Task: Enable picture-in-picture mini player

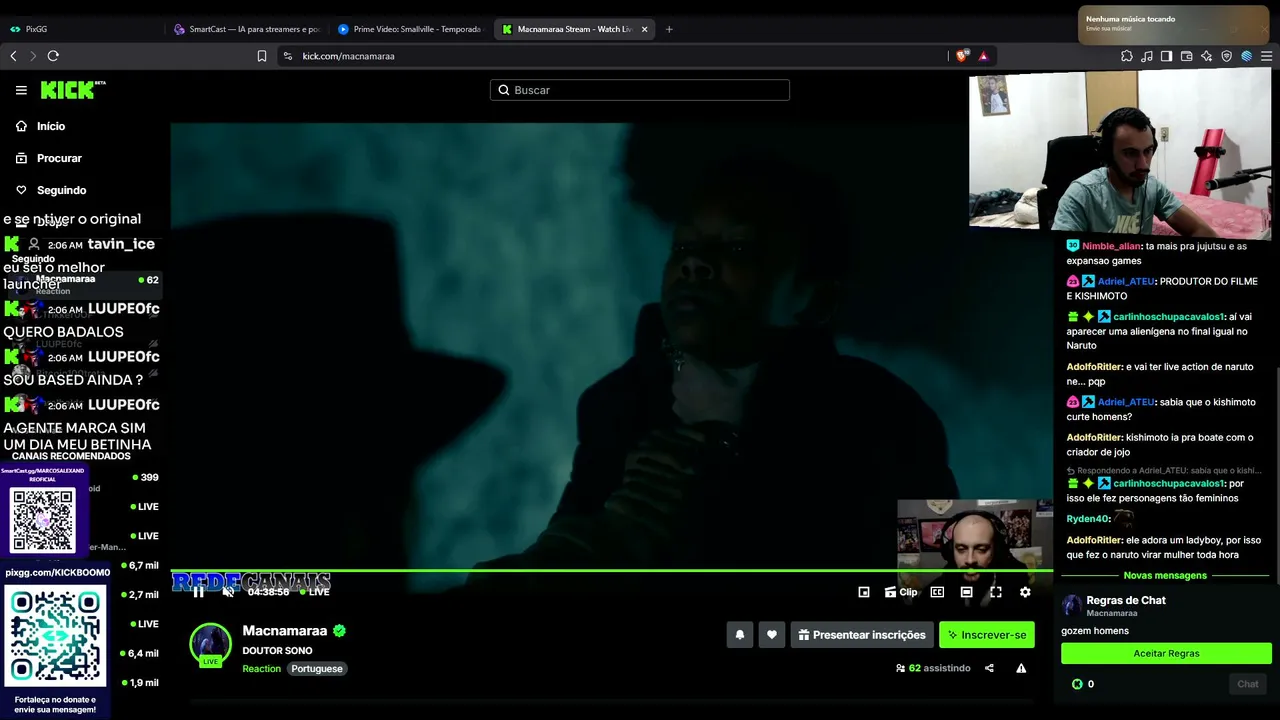Action: click(x=864, y=592)
